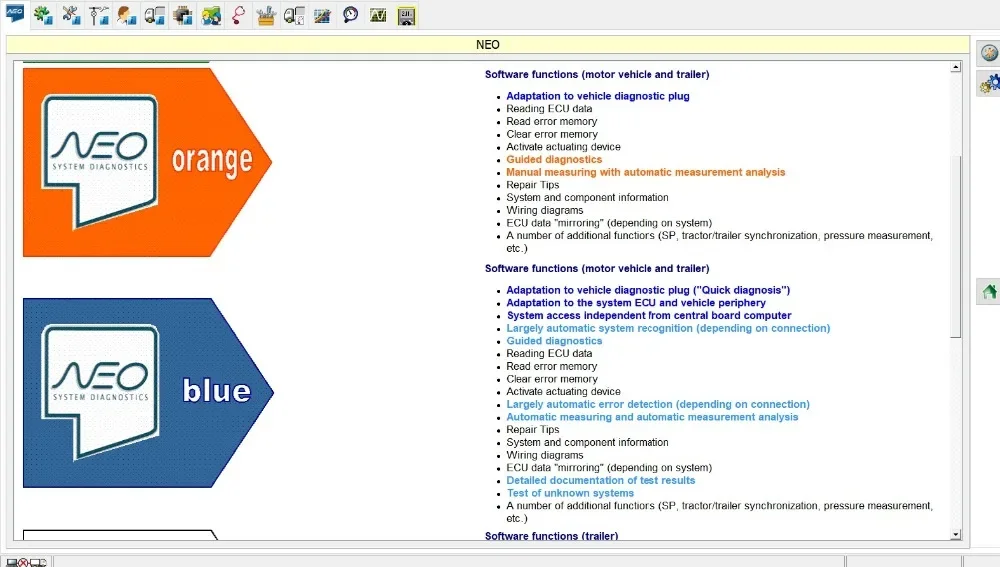Click the orange 'Guided diagnostics' text
This screenshot has height=567, width=1000.
point(554,159)
